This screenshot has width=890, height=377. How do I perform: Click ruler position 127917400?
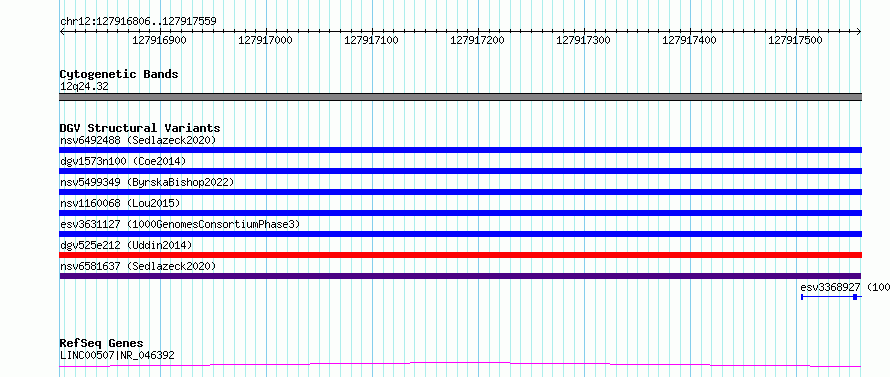pyautogui.click(x=690, y=40)
